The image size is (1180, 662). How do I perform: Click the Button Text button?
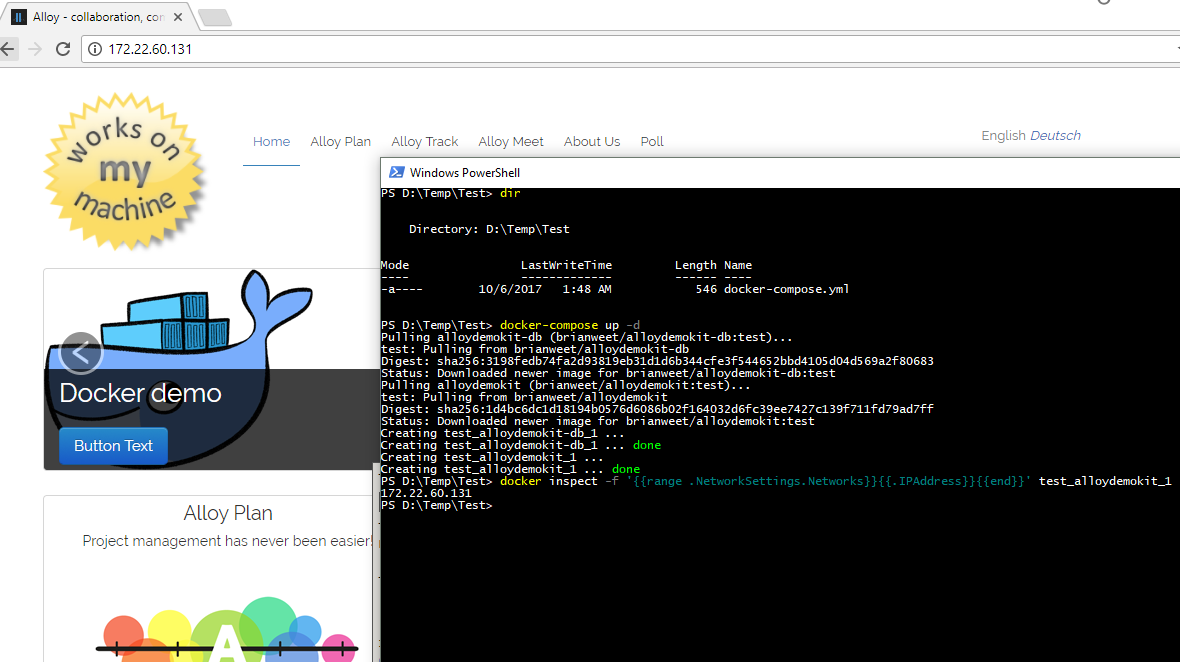[x=113, y=445]
